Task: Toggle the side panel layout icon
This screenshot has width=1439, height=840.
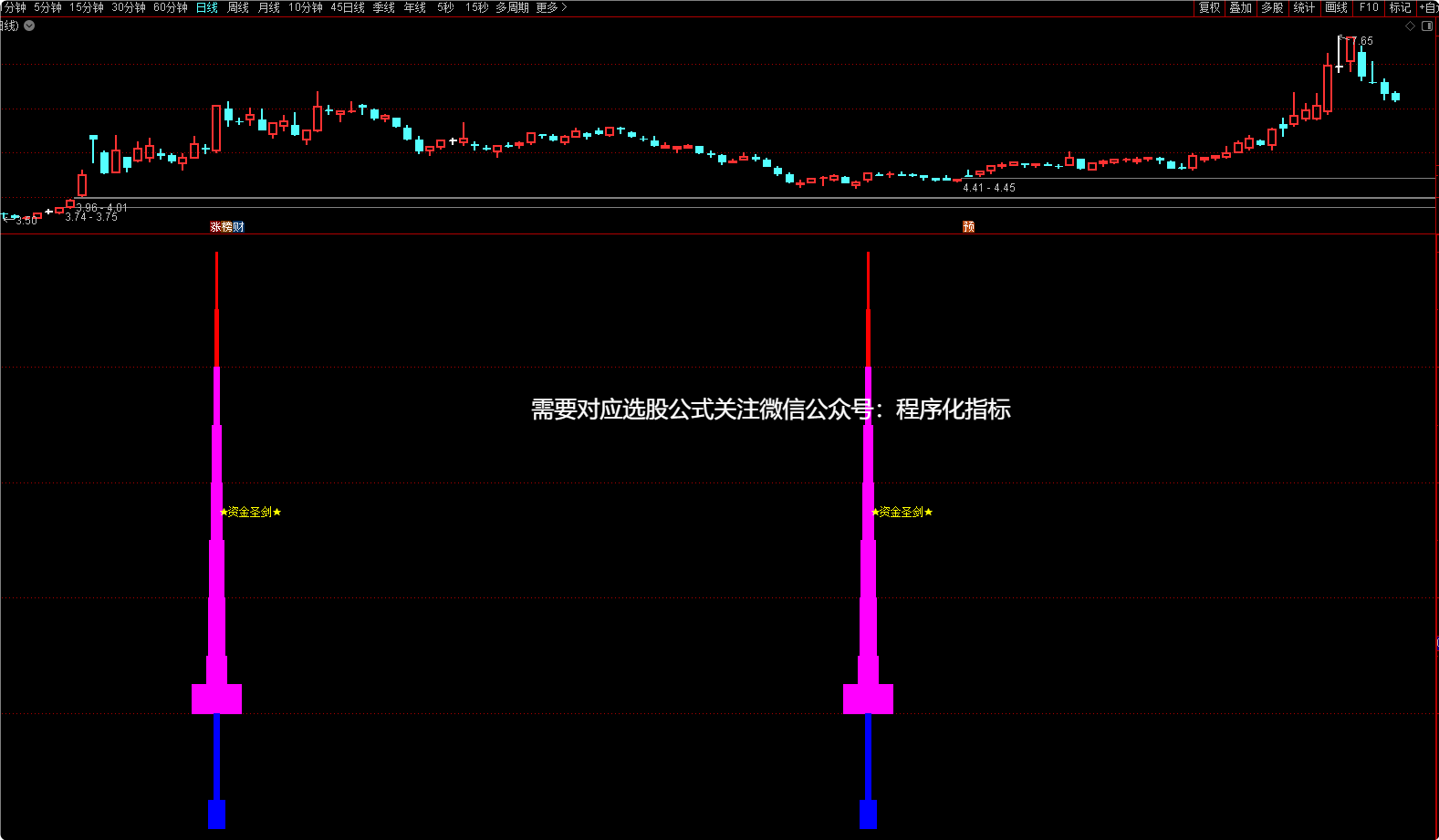Action: tap(1427, 26)
